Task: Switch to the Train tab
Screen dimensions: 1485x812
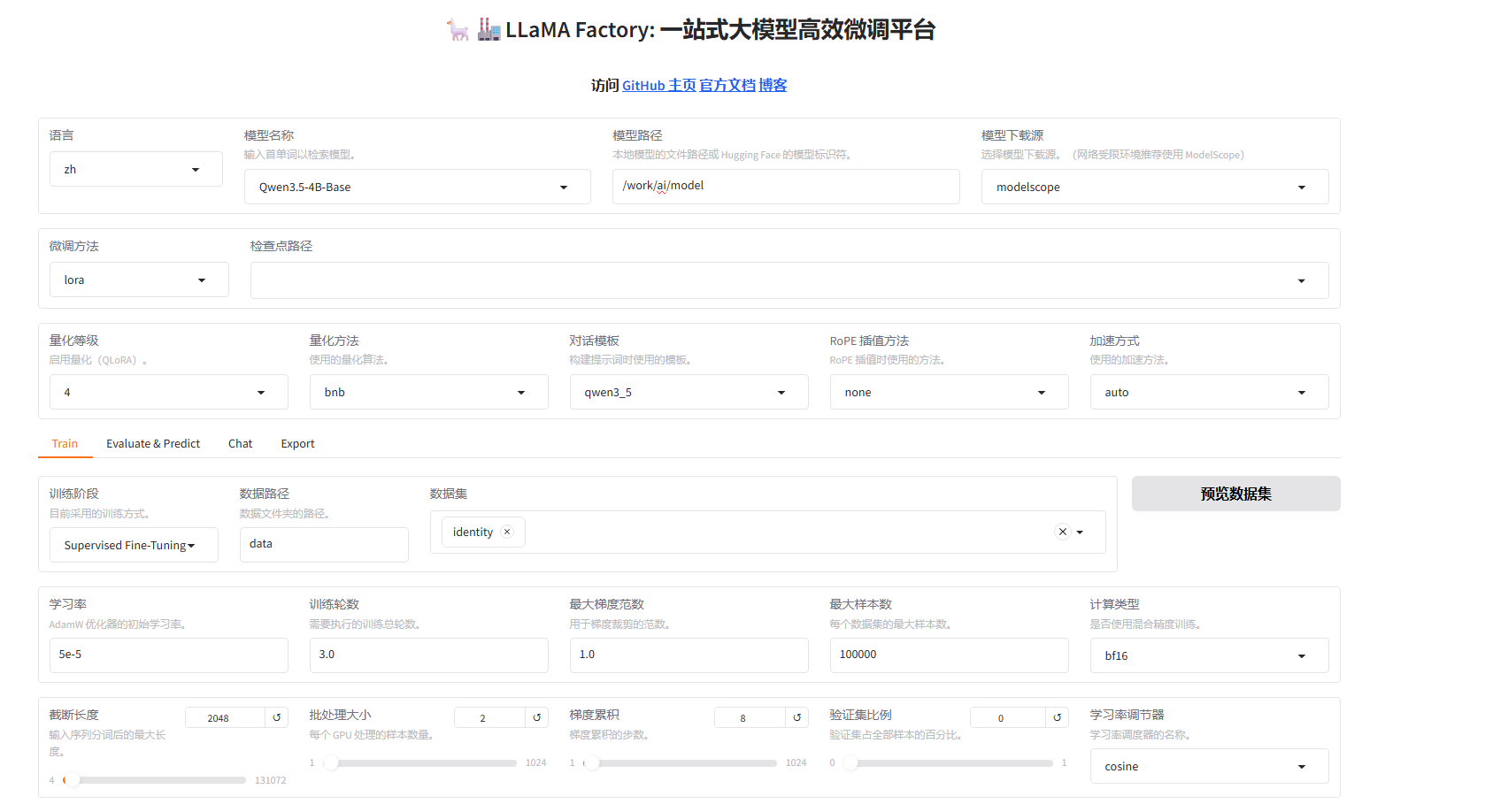Action: [65, 443]
